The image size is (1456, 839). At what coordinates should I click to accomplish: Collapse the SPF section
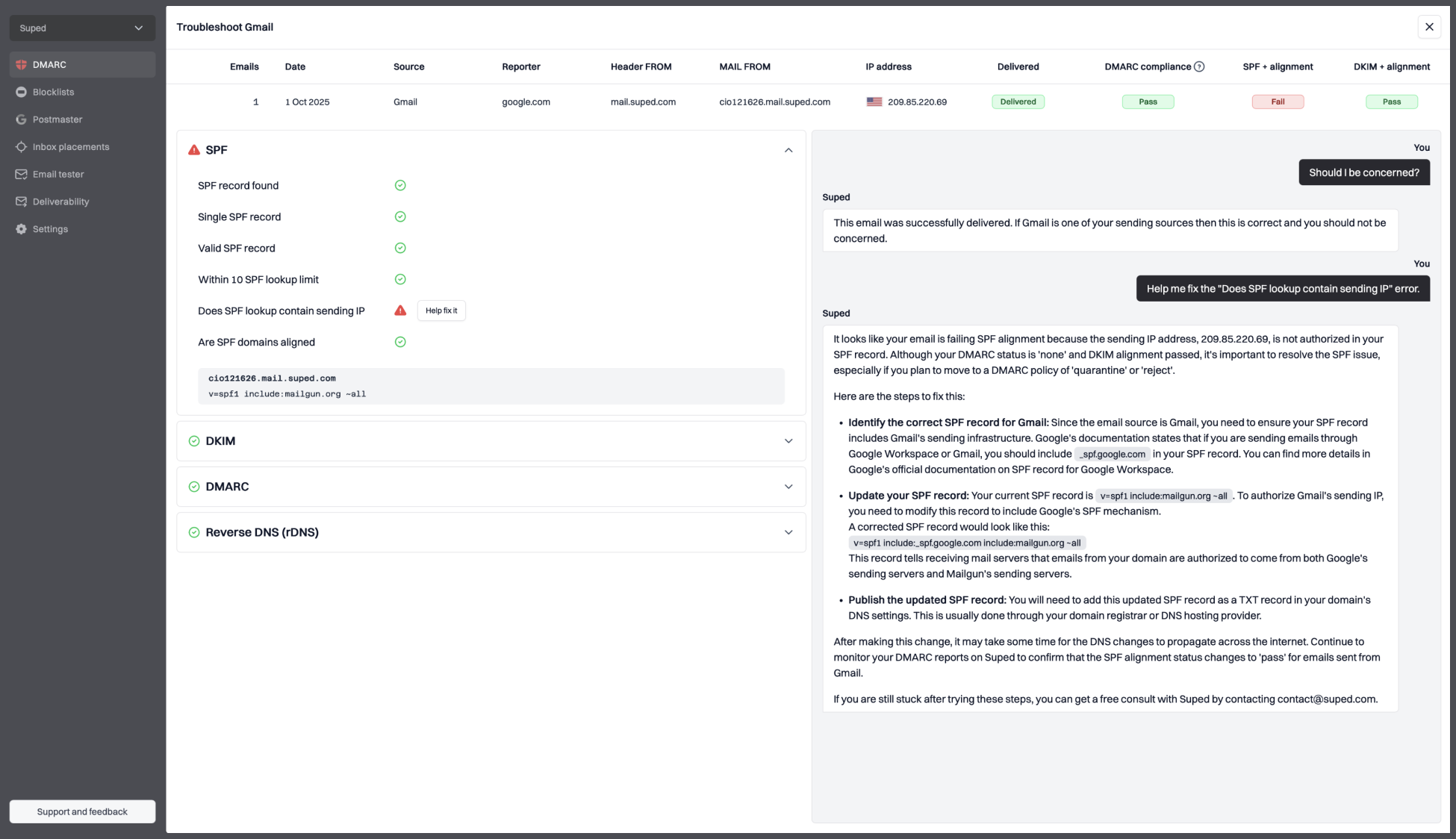(x=788, y=150)
